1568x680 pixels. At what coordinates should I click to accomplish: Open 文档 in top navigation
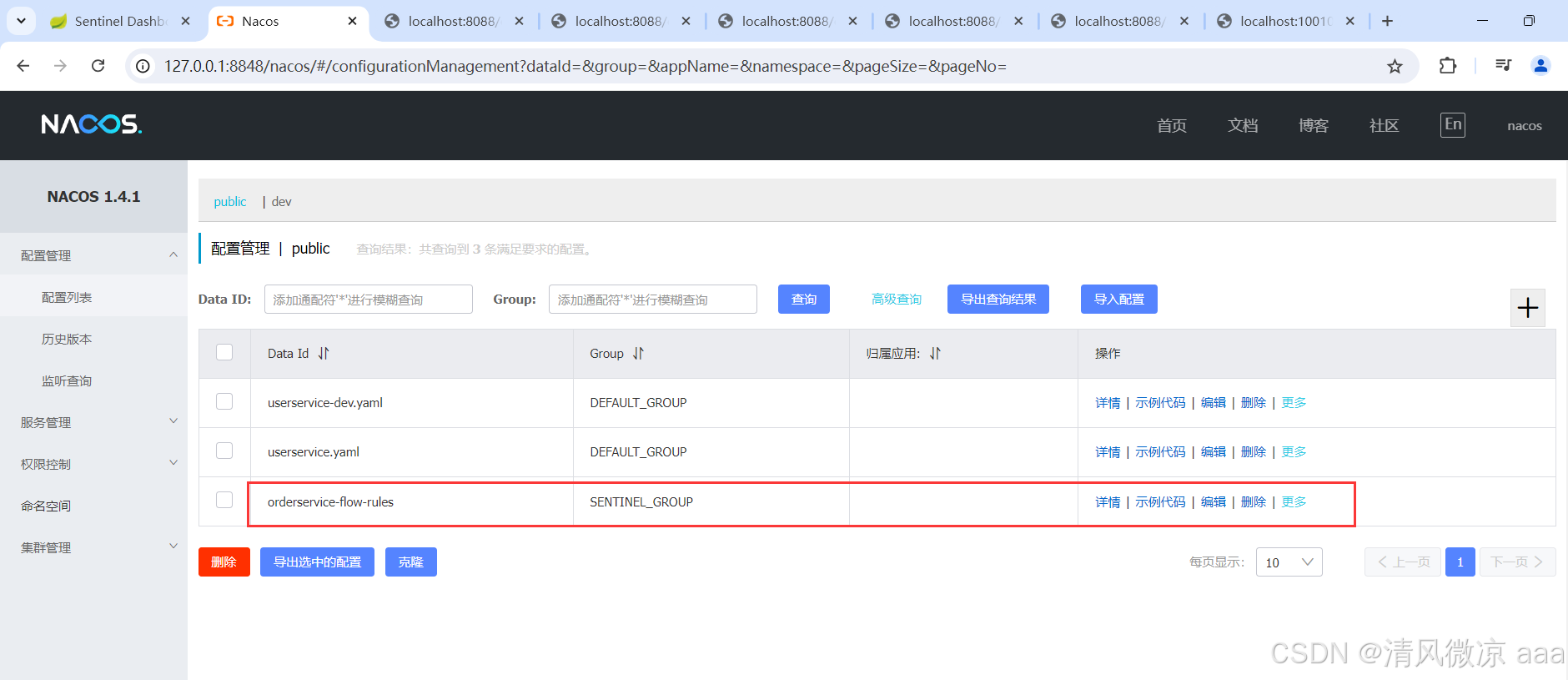[1243, 126]
